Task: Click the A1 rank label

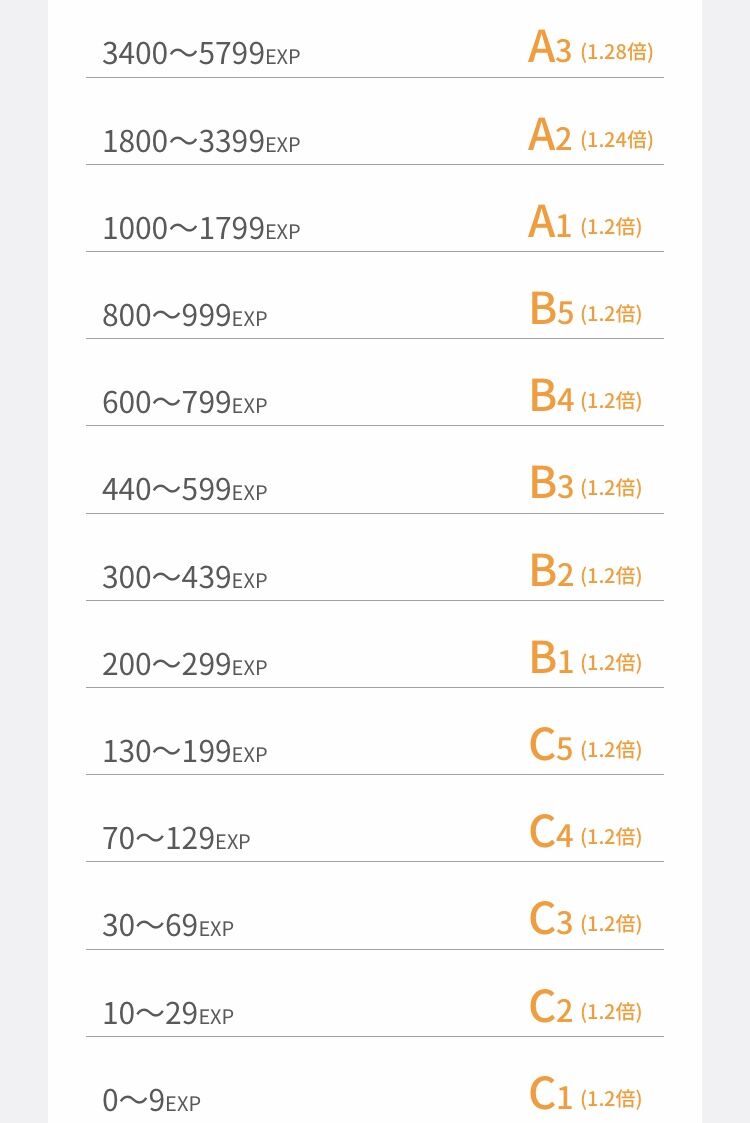Action: (549, 222)
